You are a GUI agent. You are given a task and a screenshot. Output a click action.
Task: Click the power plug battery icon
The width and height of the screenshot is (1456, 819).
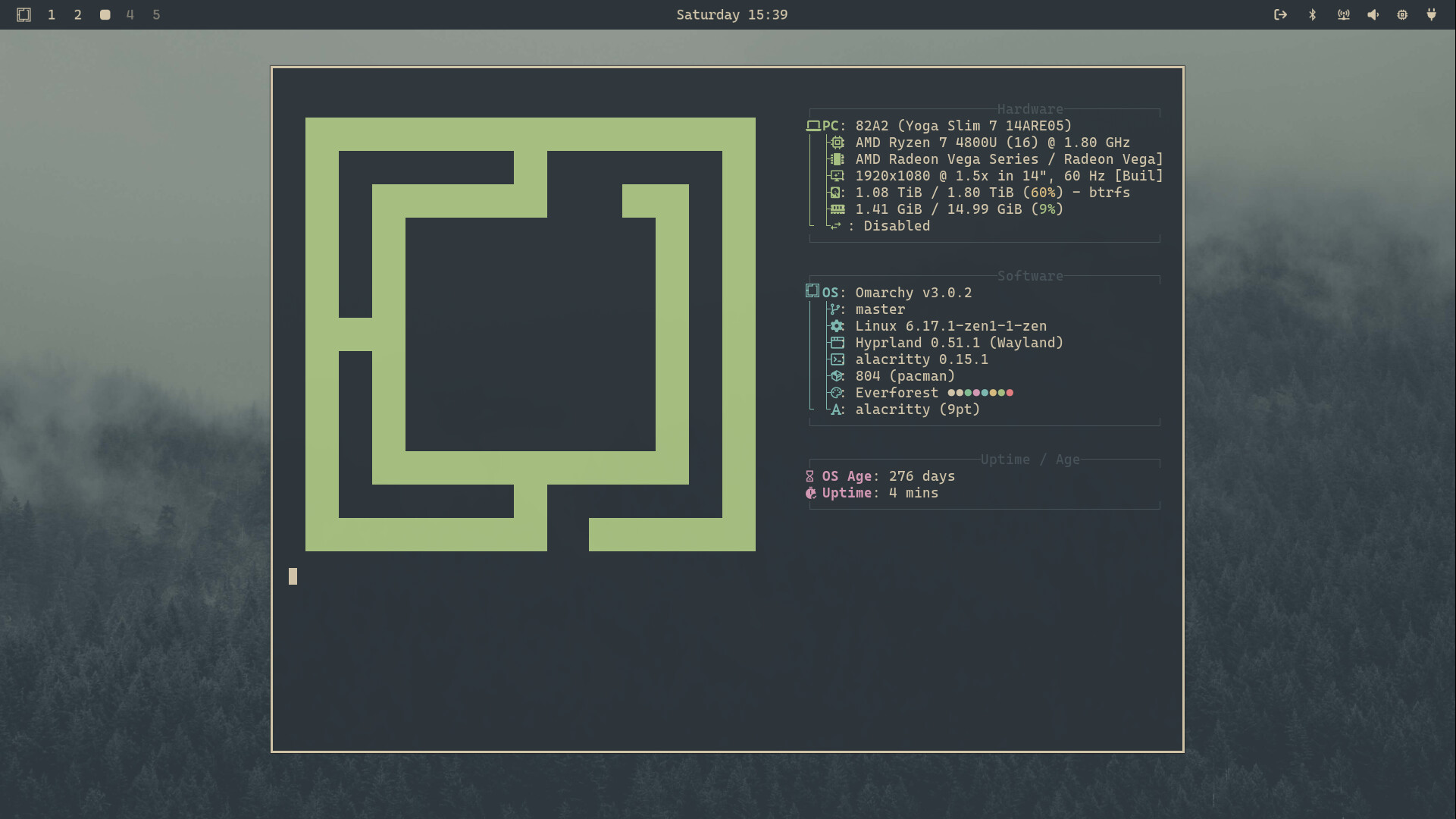click(1431, 14)
